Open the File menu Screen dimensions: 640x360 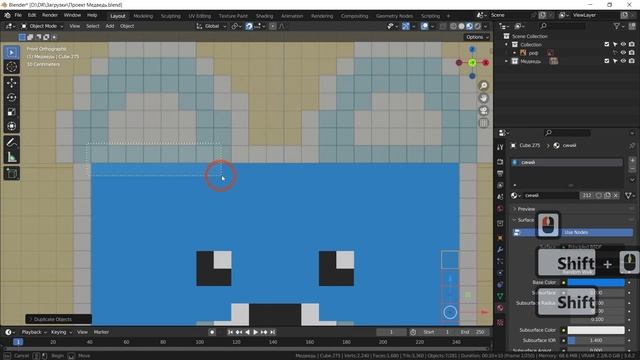tap(18, 16)
